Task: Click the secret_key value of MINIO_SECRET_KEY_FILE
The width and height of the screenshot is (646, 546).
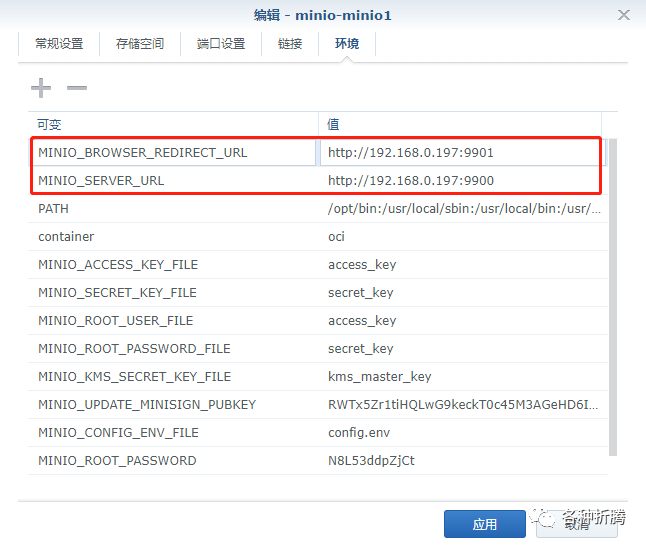Action: tap(360, 293)
